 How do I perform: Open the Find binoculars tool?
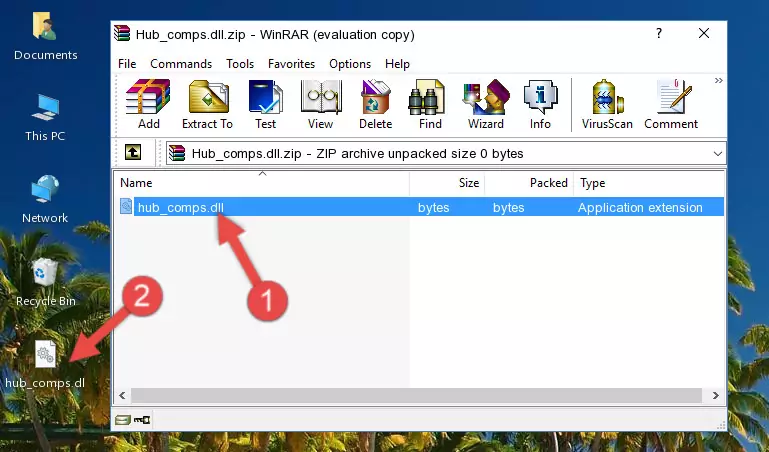[430, 104]
